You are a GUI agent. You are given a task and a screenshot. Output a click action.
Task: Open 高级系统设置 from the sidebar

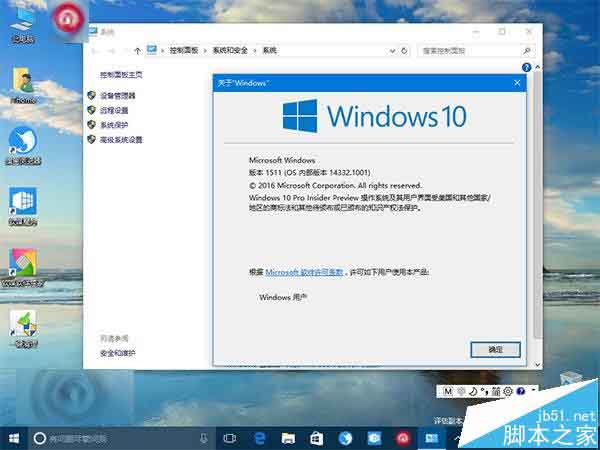point(121,140)
